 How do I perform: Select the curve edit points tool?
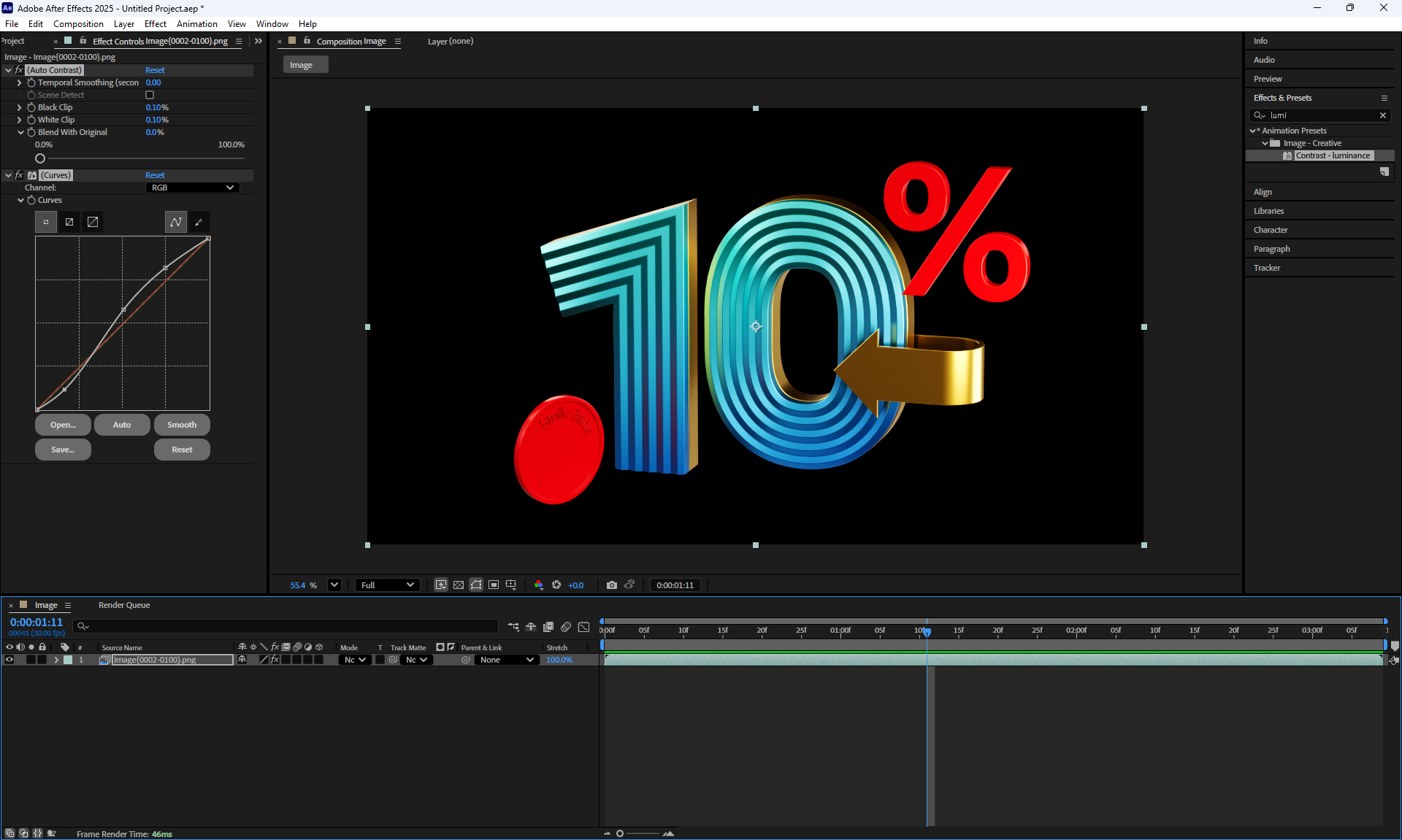point(176,222)
